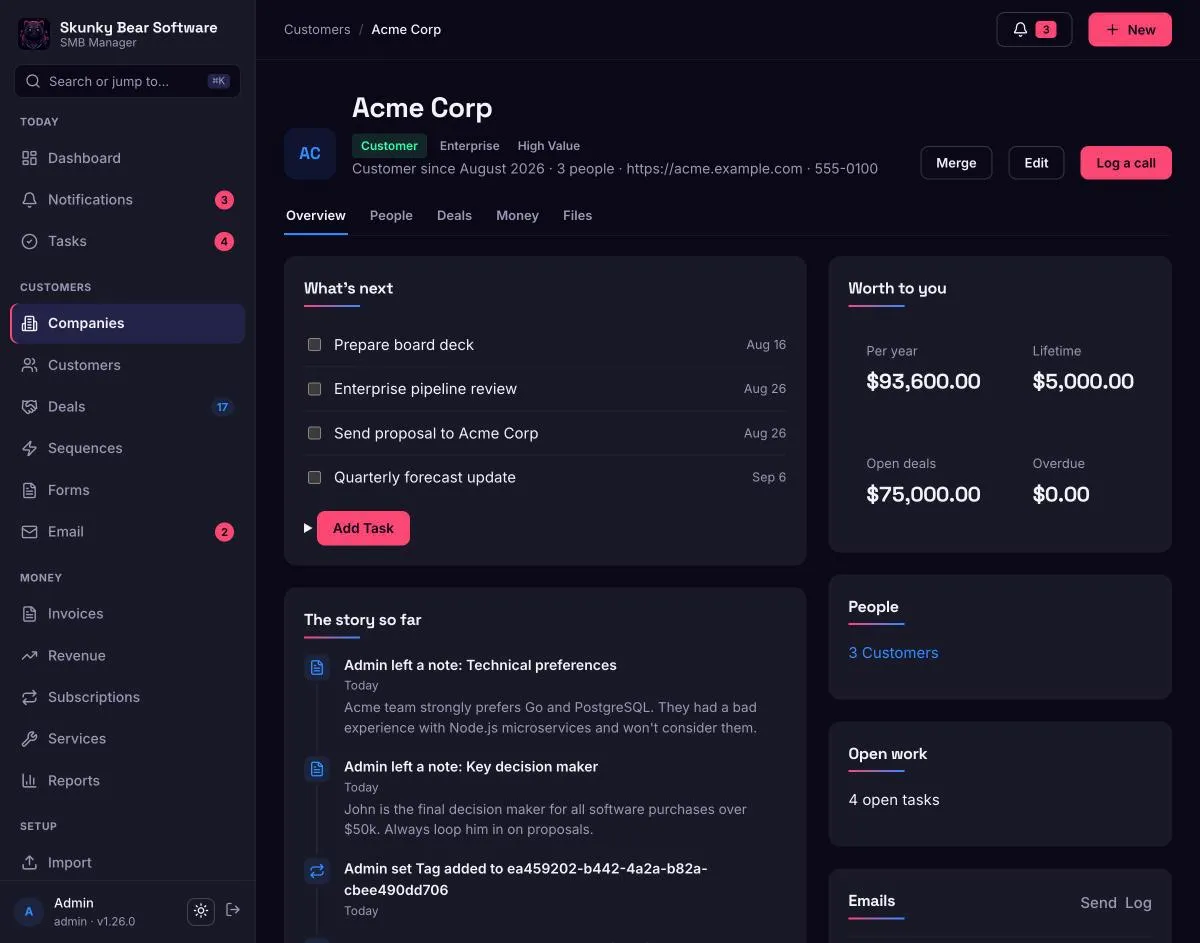The width and height of the screenshot is (1200, 943).
Task: Open Customers list in sidebar
Action: (x=127, y=365)
